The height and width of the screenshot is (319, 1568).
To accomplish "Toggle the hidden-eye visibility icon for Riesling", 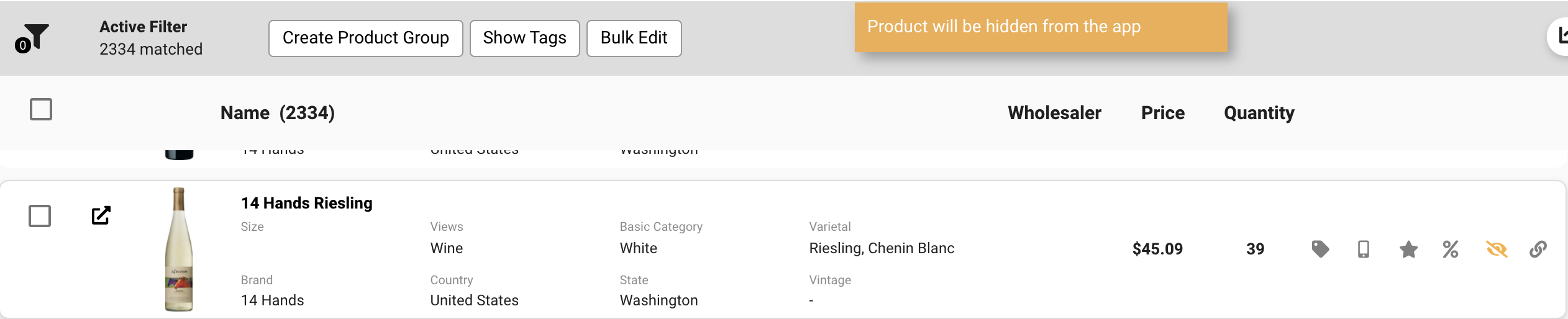I will 1497,249.
